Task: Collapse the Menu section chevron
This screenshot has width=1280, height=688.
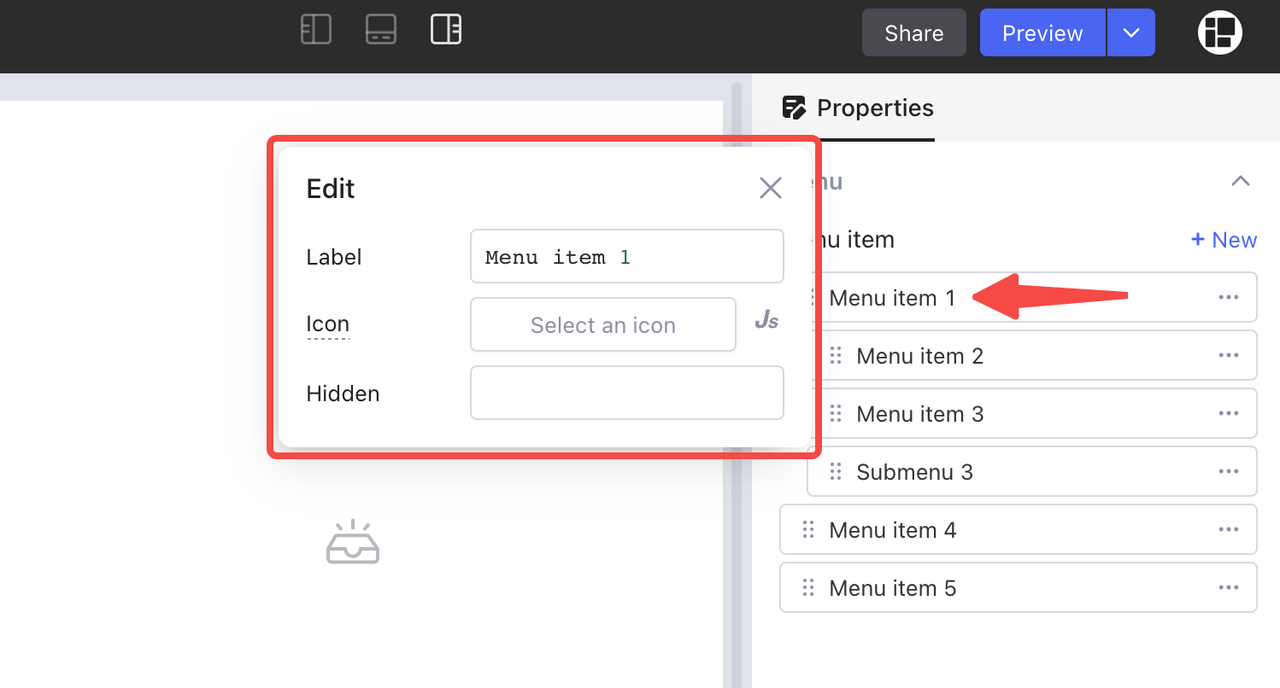Action: [x=1240, y=181]
